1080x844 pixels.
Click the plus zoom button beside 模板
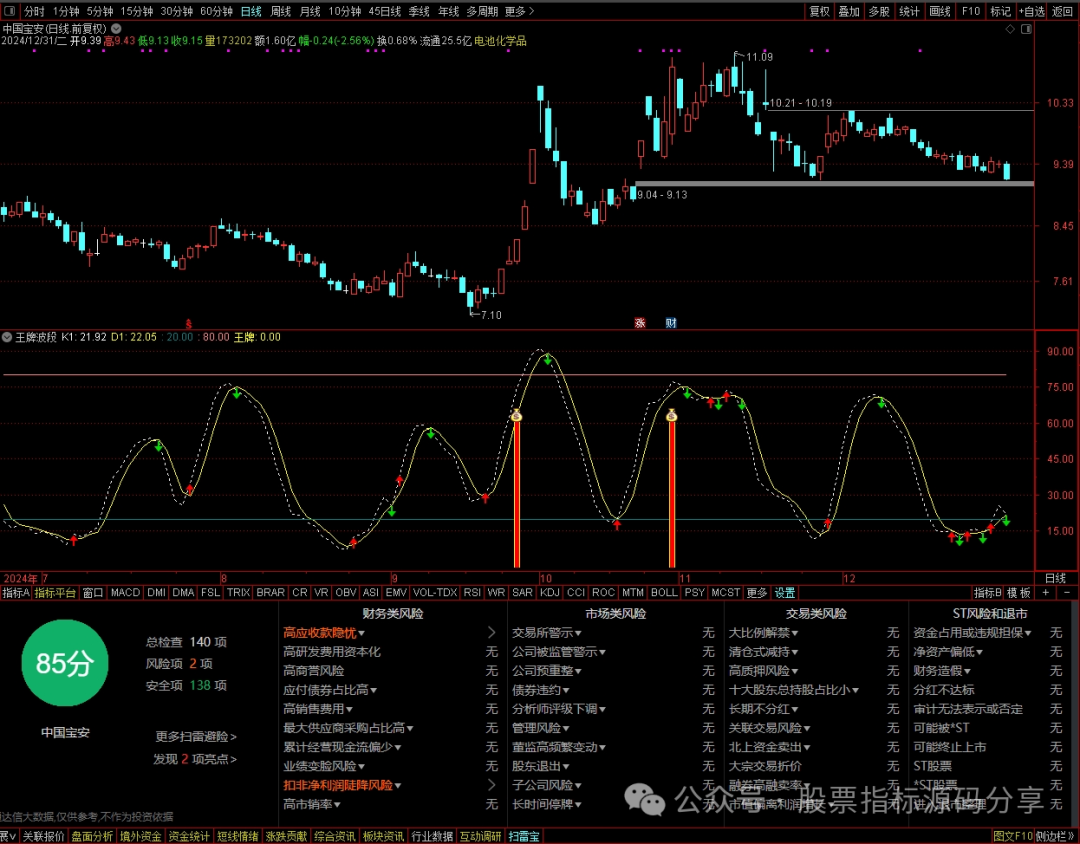pyautogui.click(x=1046, y=593)
